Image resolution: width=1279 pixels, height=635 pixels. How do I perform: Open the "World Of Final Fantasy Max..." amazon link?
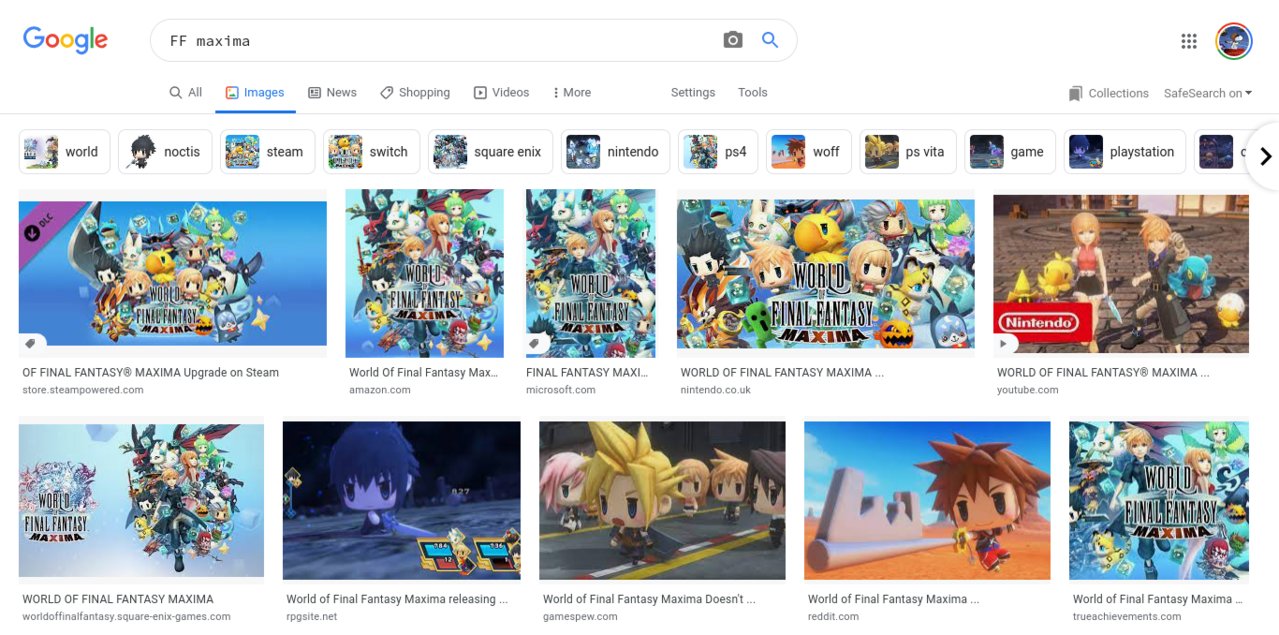pyautogui.click(x=423, y=373)
